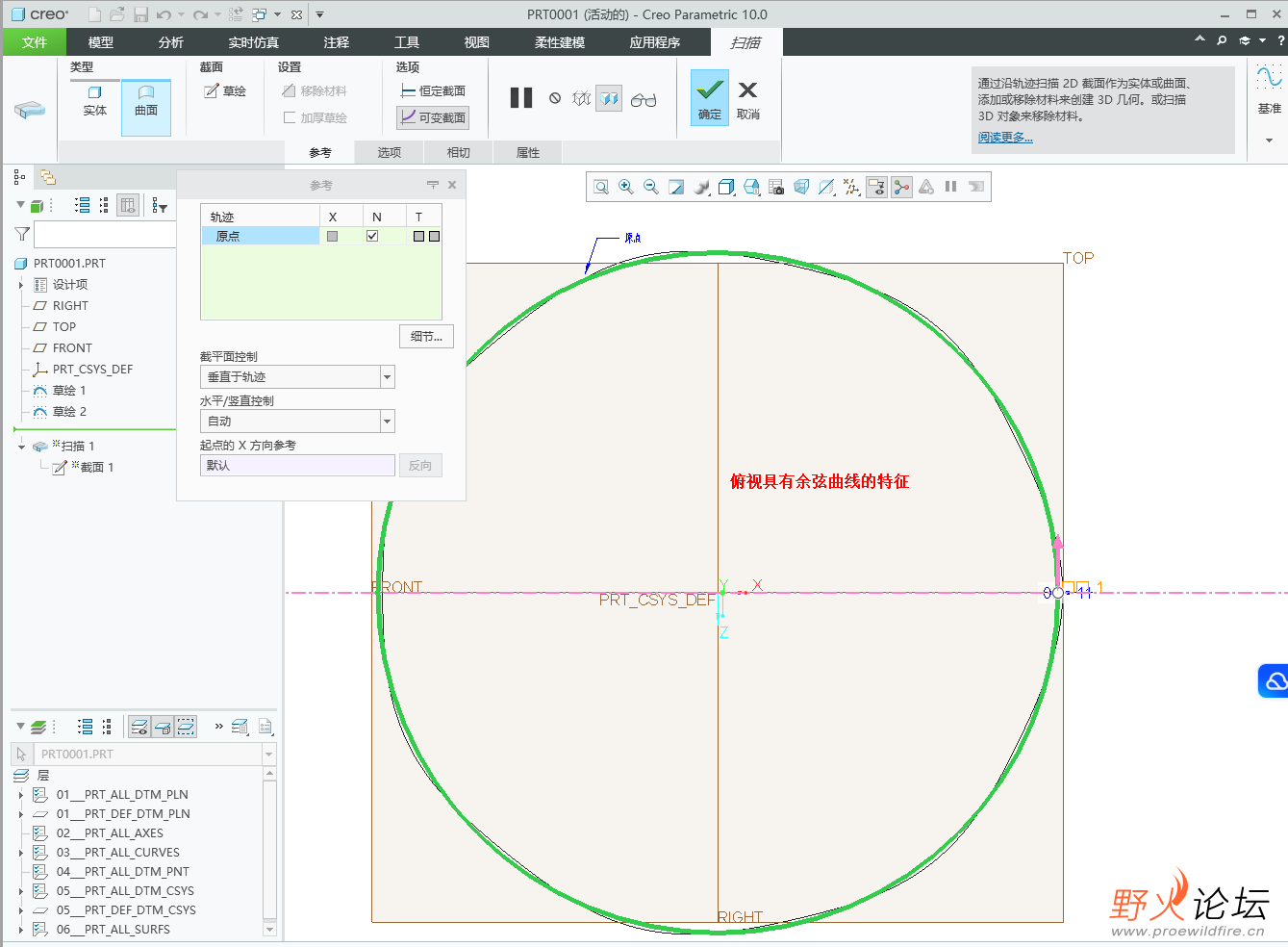Open the PRT0001.PRT layer model dropdown
The height and width of the screenshot is (947, 1288).
(269, 755)
